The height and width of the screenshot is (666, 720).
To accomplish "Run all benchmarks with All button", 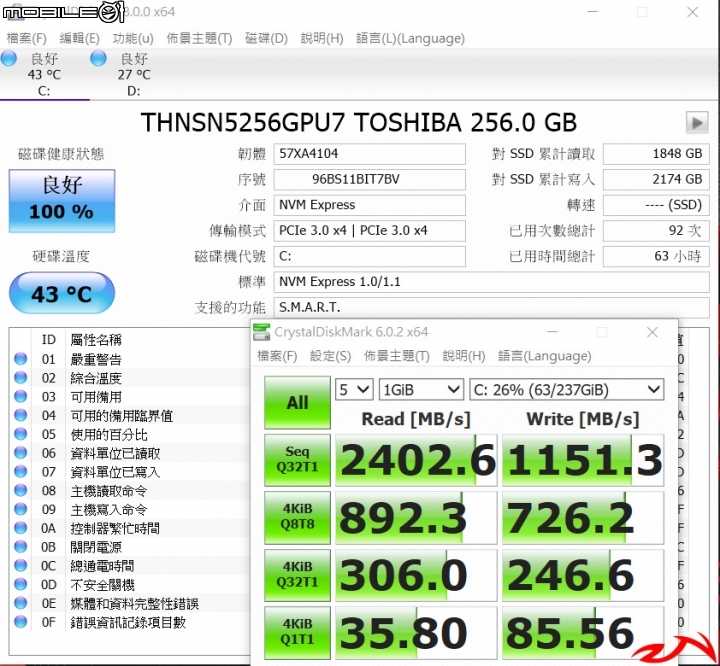I will coord(297,403).
